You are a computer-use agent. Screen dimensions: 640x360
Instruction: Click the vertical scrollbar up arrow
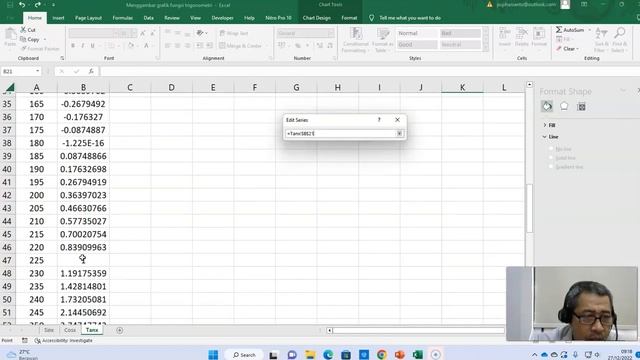[x=529, y=84]
